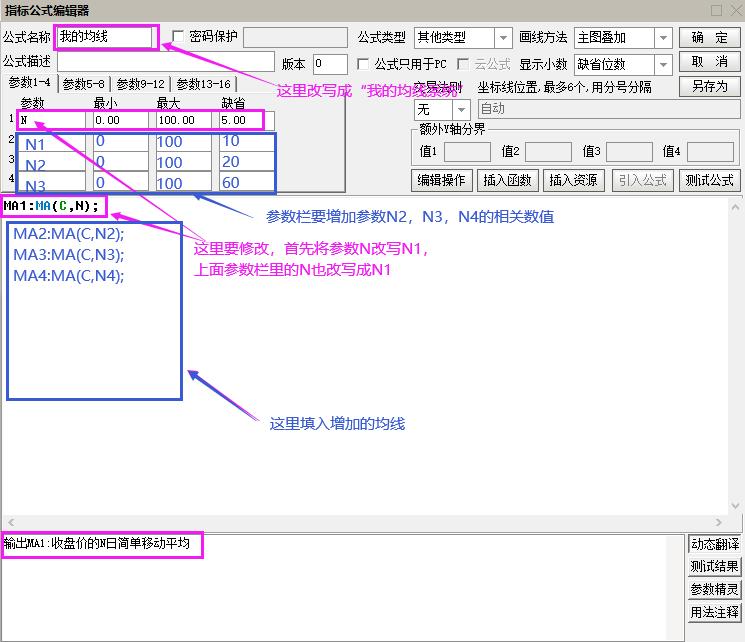Click the 插入函数 button
The image size is (745, 642).
pos(509,180)
